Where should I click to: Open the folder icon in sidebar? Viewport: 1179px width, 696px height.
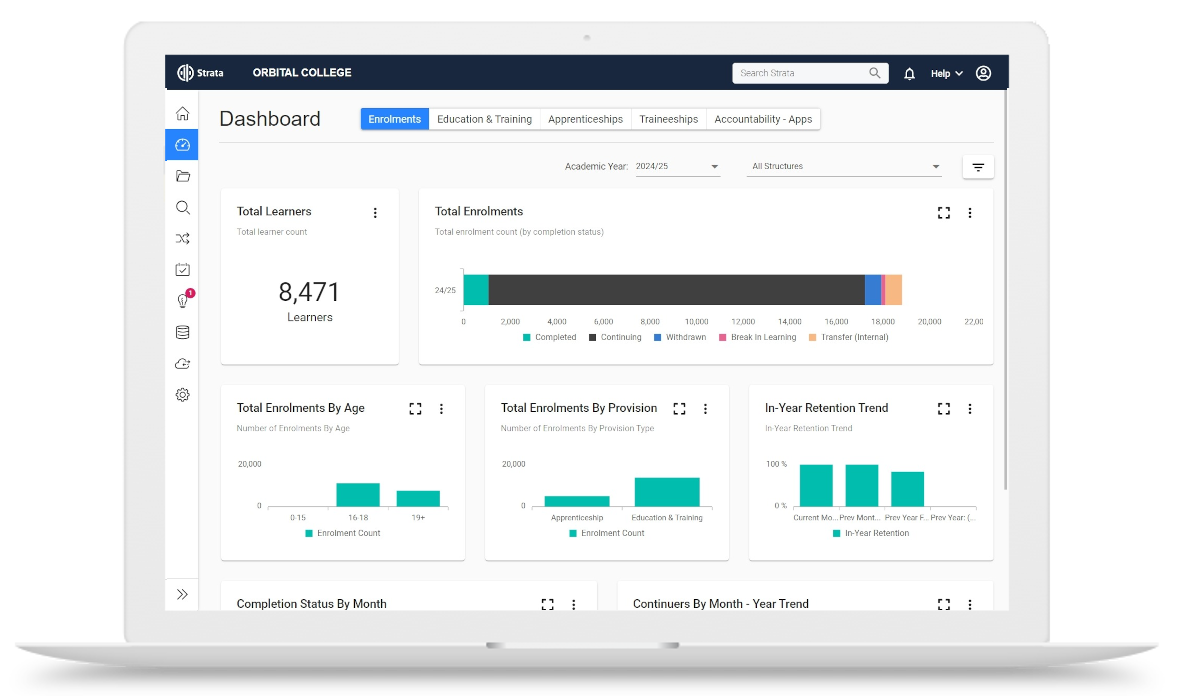[x=182, y=176]
